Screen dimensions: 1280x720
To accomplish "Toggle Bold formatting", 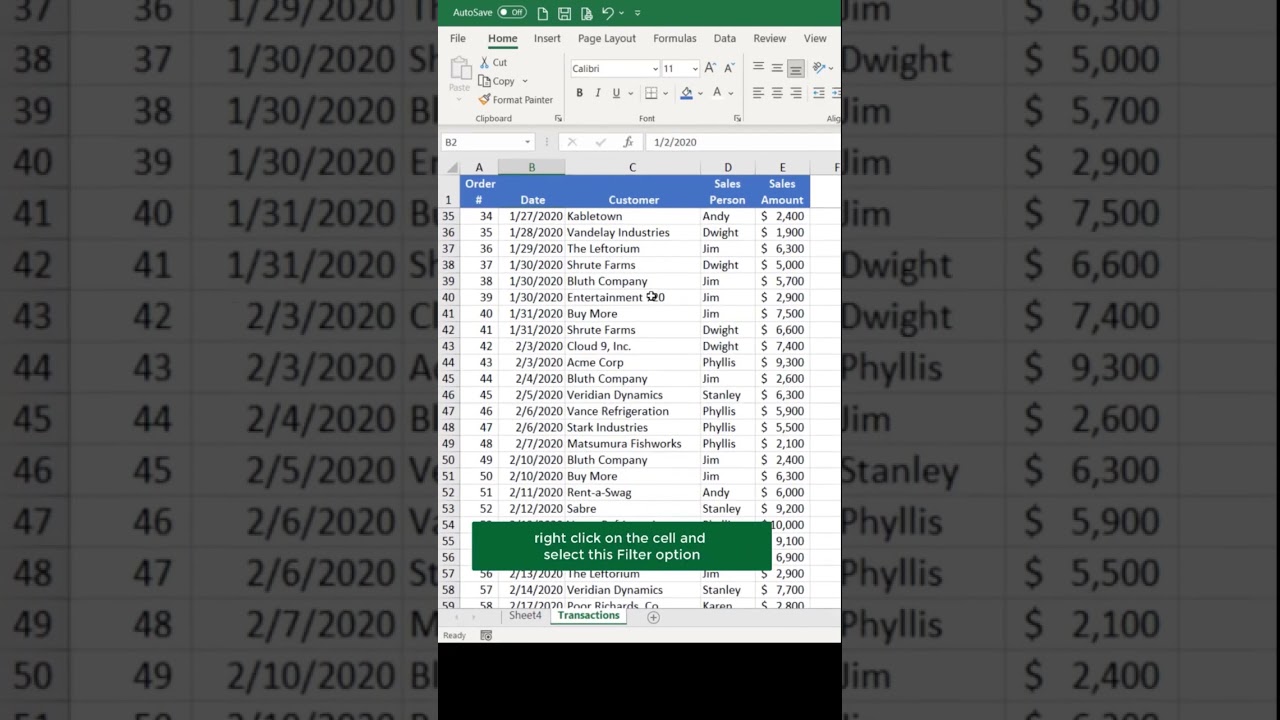I will (579, 93).
